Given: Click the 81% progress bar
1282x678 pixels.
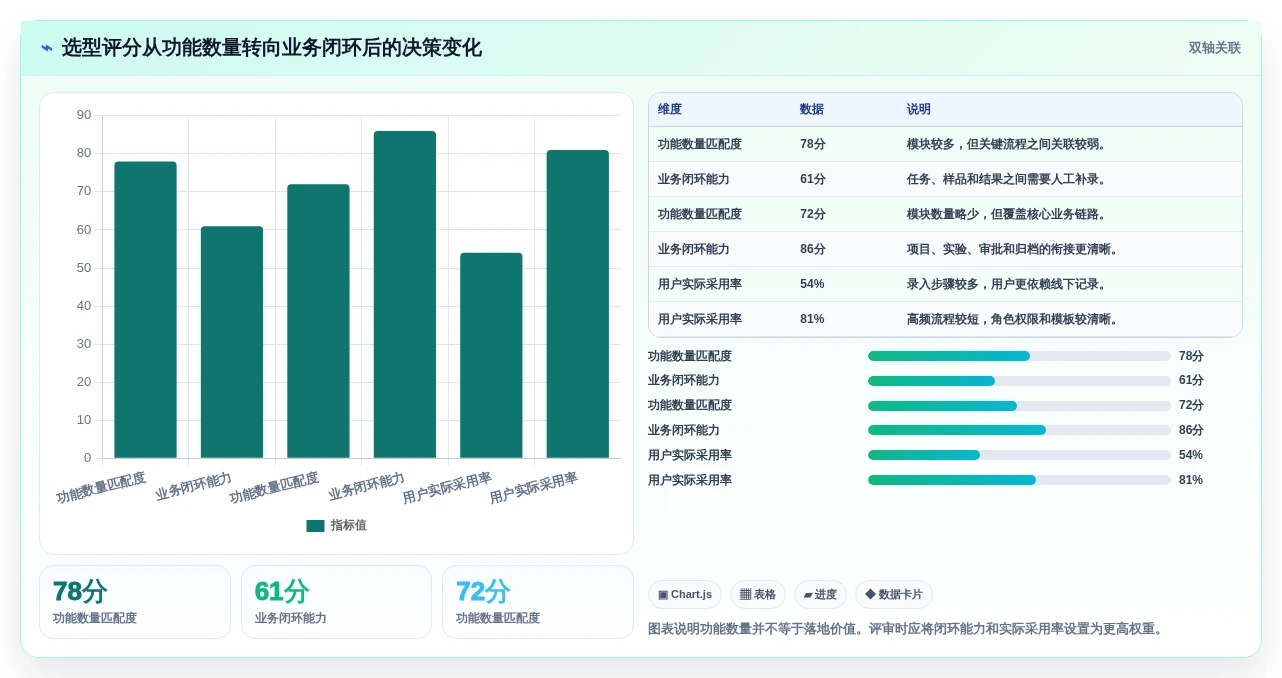Looking at the screenshot, I should pos(1019,480).
